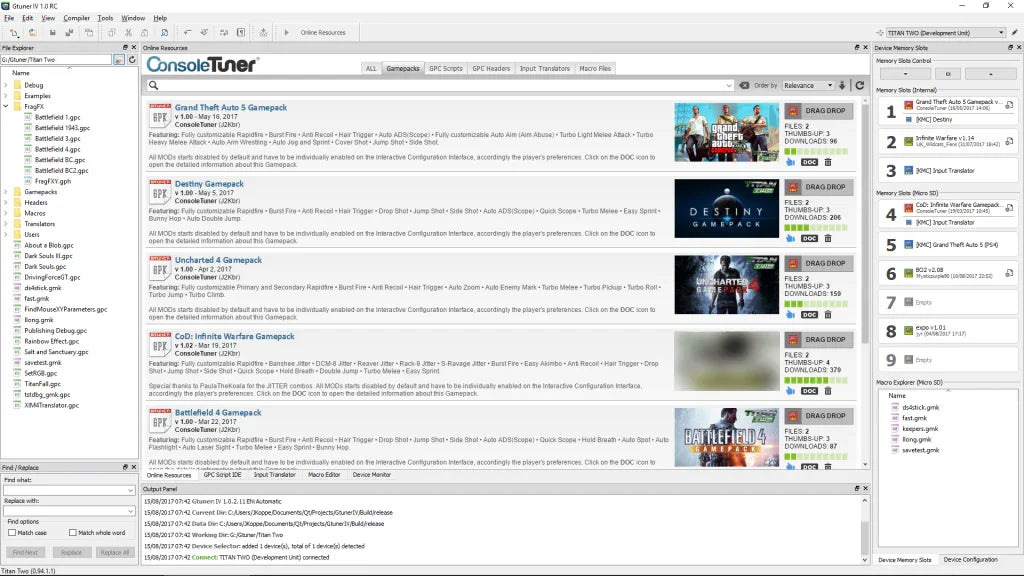Expand the Gamepacks folder in File Explorer
Screen dimensions: 1024x576
click(x=6, y=191)
